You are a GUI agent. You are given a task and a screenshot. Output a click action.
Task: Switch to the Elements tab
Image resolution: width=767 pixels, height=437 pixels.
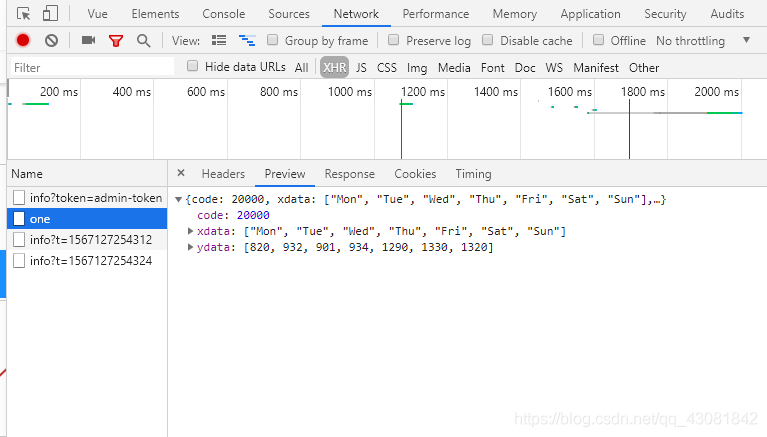(155, 14)
